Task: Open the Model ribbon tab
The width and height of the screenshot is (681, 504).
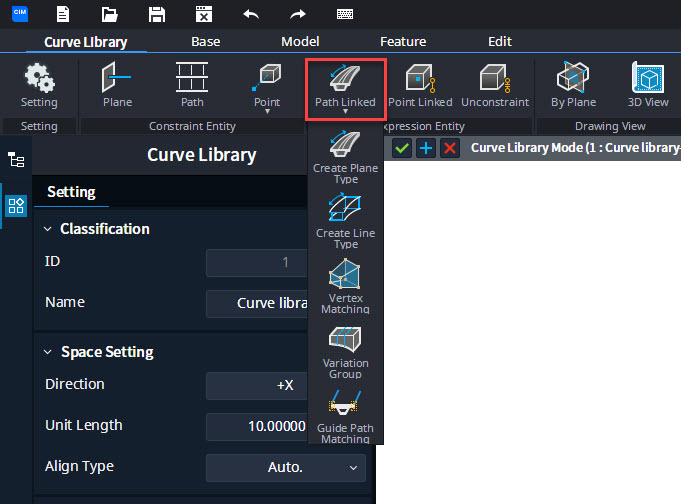Action: (x=300, y=42)
